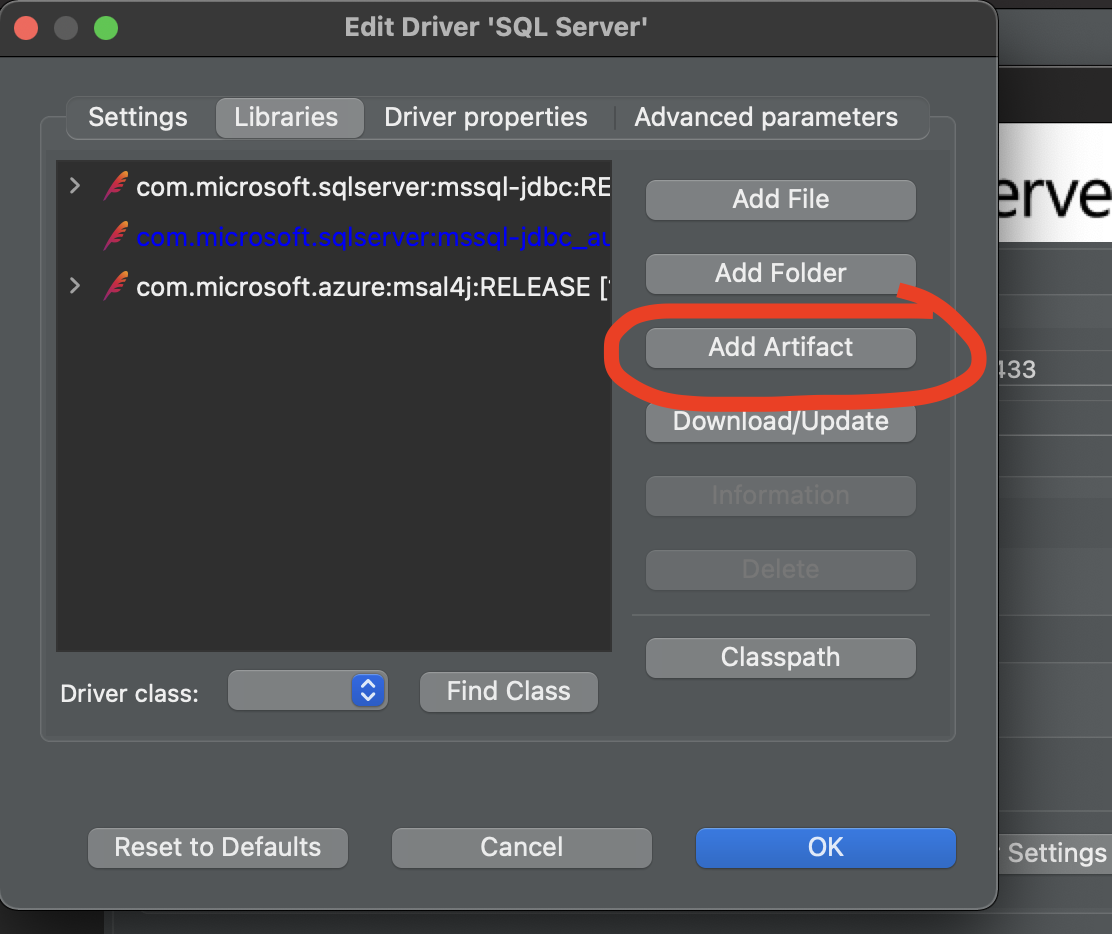Select the com.microsoft.sqlserver:mssql-jdbc:RELEASE library

pyautogui.click(x=350, y=187)
